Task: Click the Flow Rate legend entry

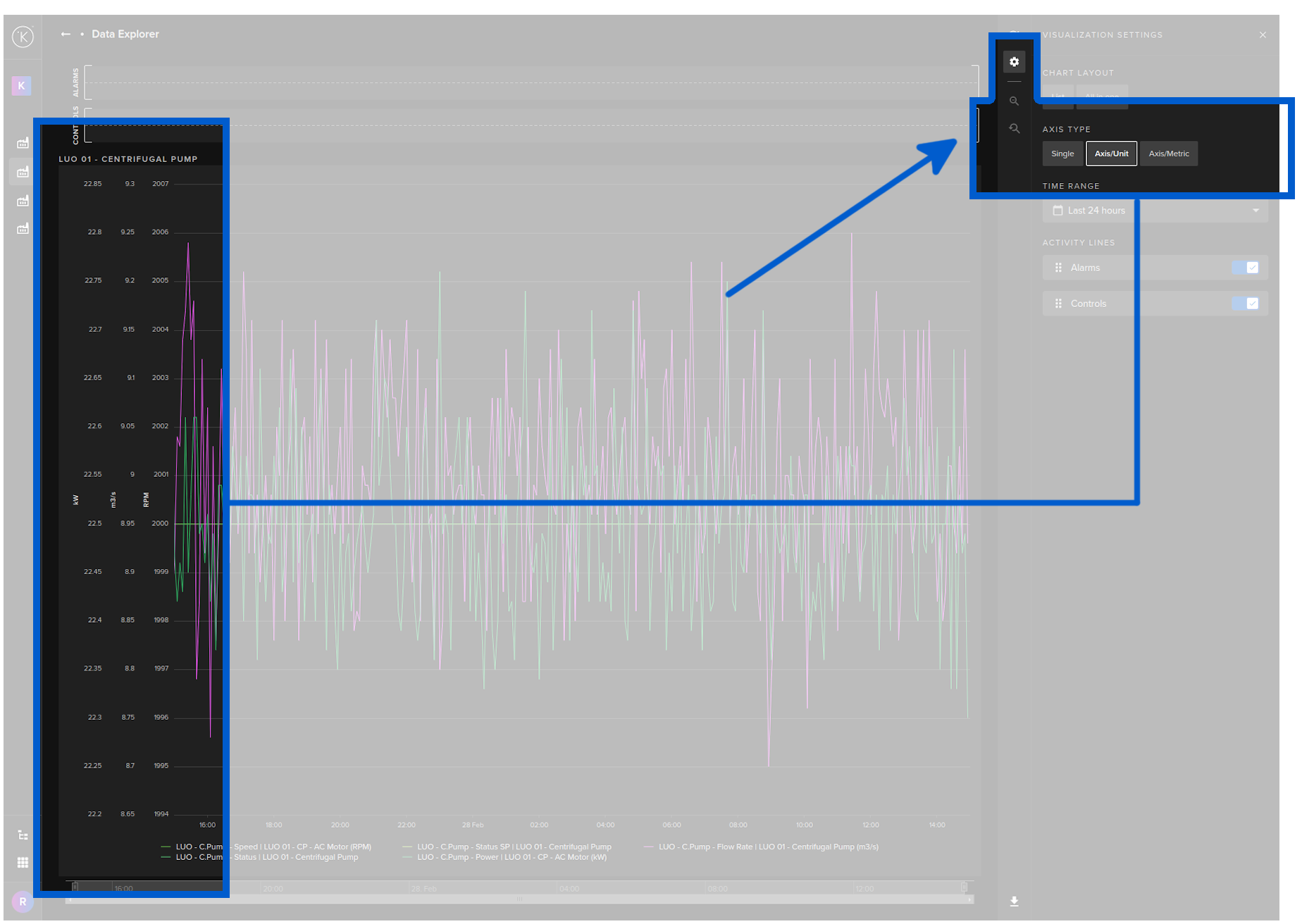Action: tap(768, 847)
